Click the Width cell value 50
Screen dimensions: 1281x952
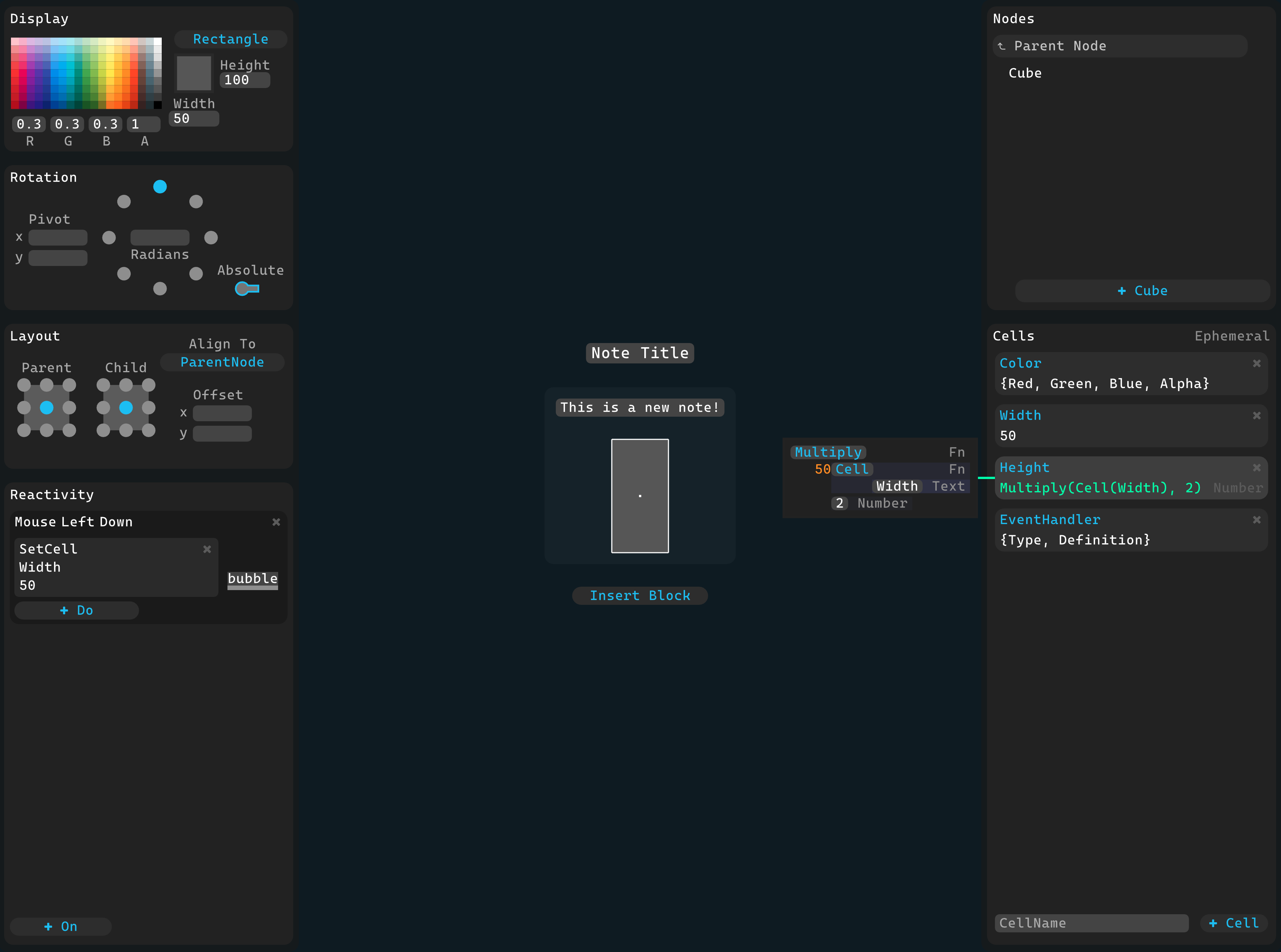[x=1008, y=436]
